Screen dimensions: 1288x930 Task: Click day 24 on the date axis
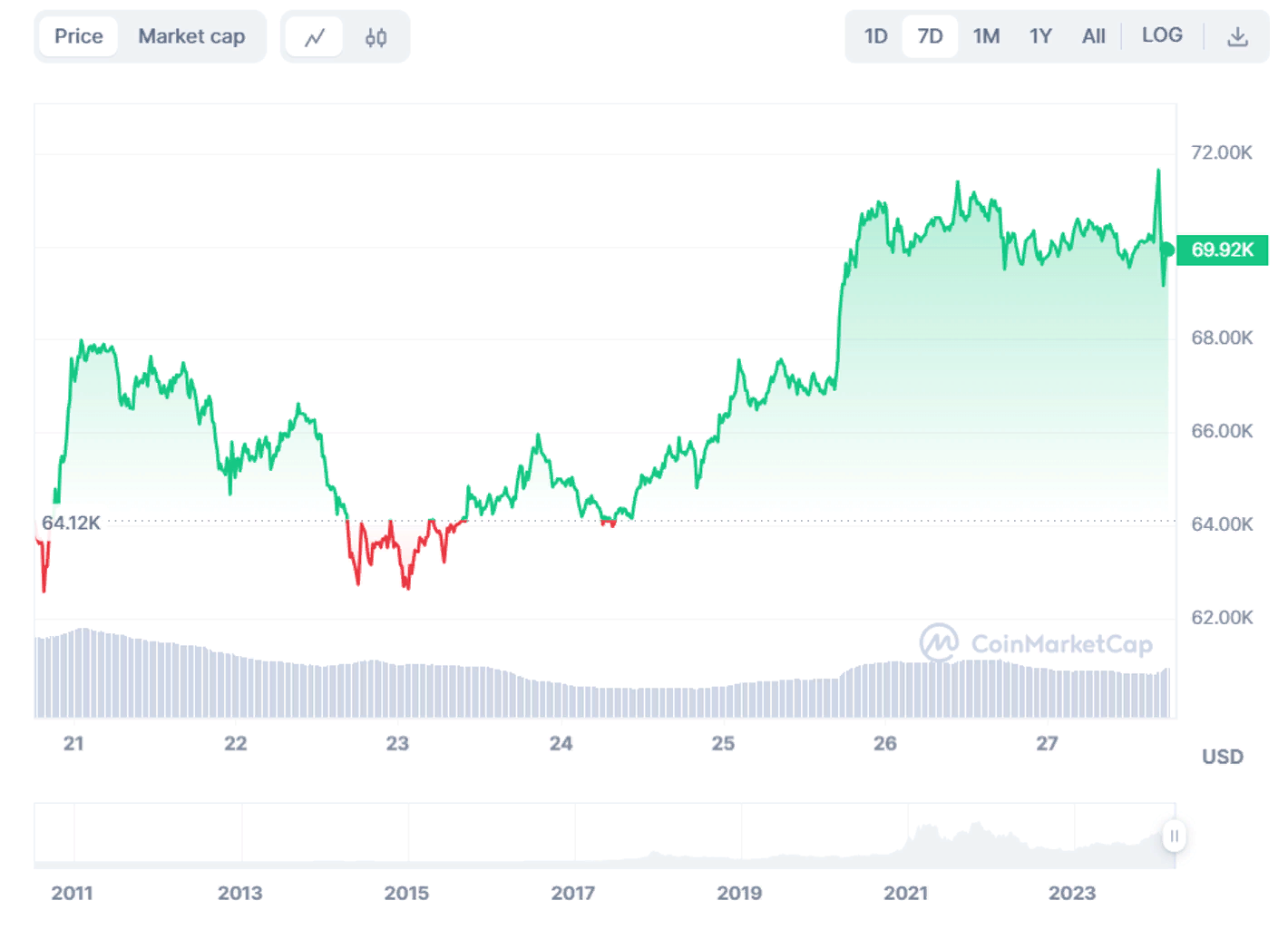[x=561, y=742]
